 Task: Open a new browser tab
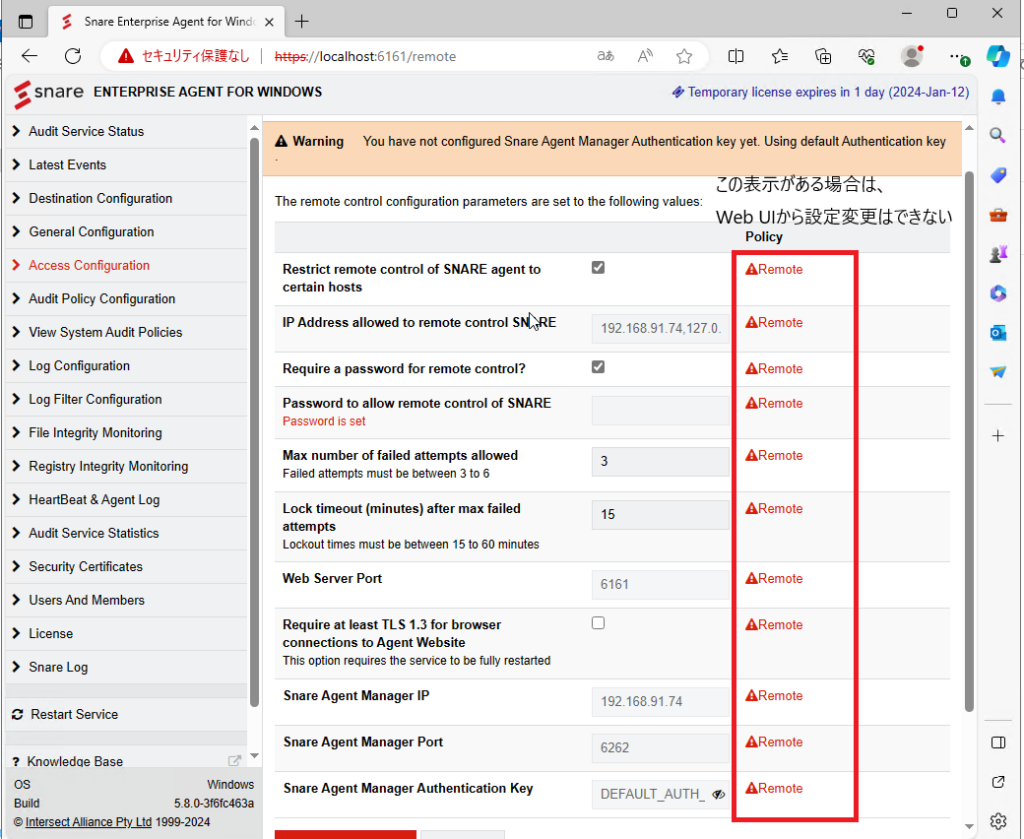click(x=302, y=22)
